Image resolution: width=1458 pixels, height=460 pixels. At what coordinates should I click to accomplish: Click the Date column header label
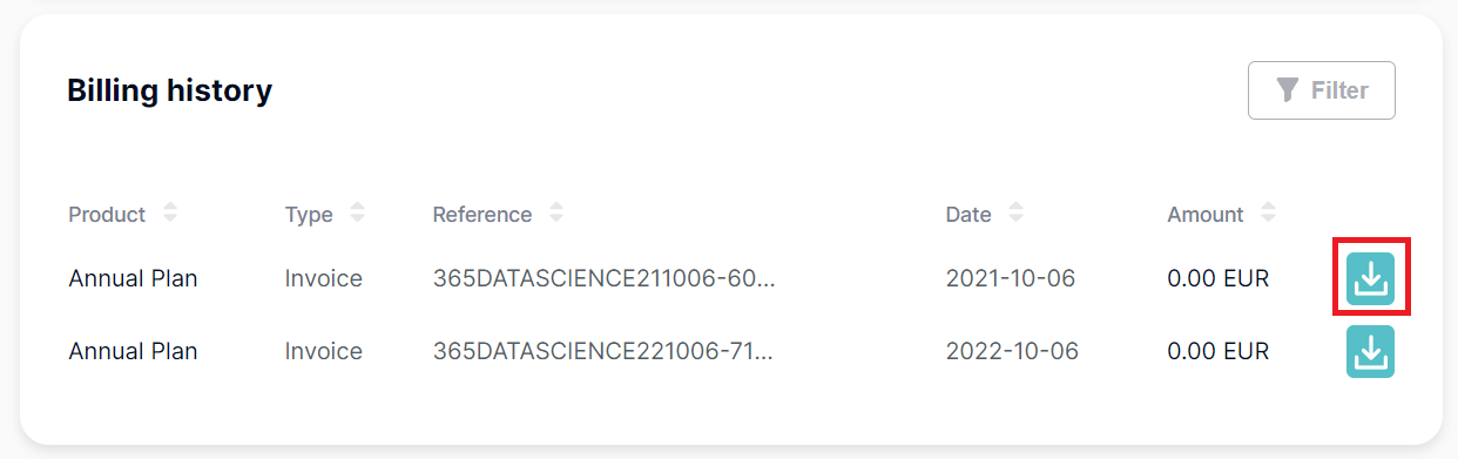click(968, 214)
